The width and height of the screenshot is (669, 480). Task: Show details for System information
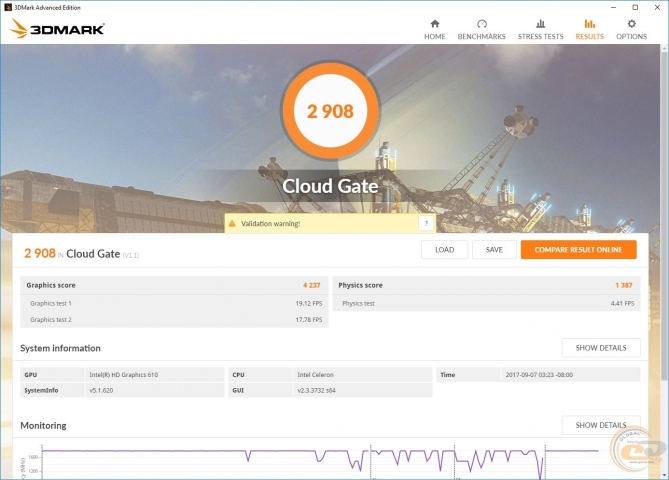point(601,348)
